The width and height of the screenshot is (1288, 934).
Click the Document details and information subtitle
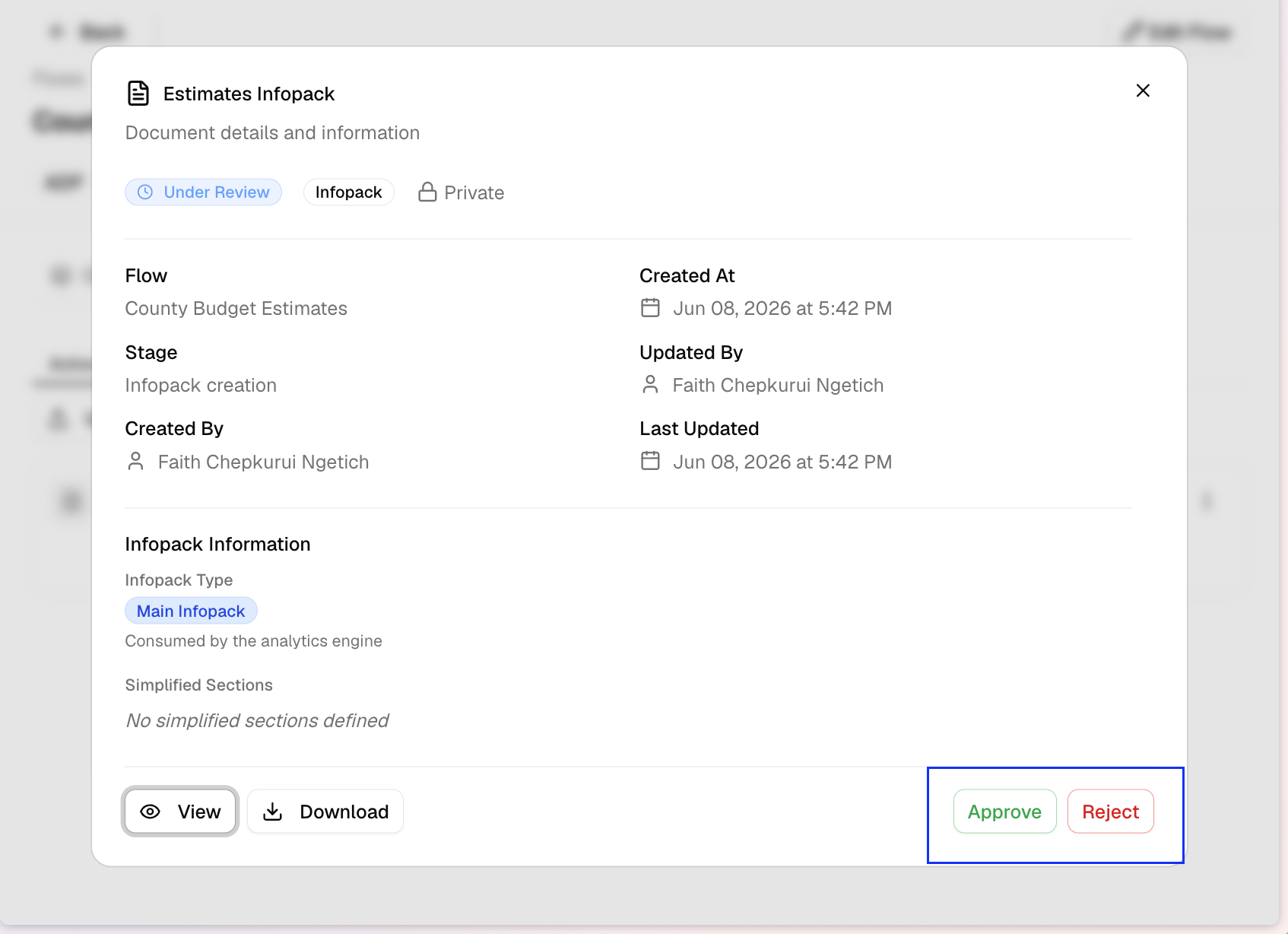[272, 132]
